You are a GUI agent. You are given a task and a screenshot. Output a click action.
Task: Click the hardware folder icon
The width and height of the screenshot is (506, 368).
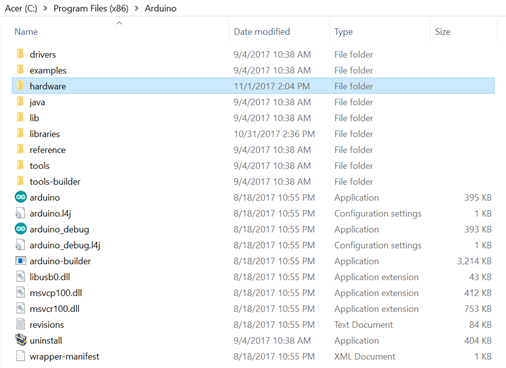[x=21, y=86]
